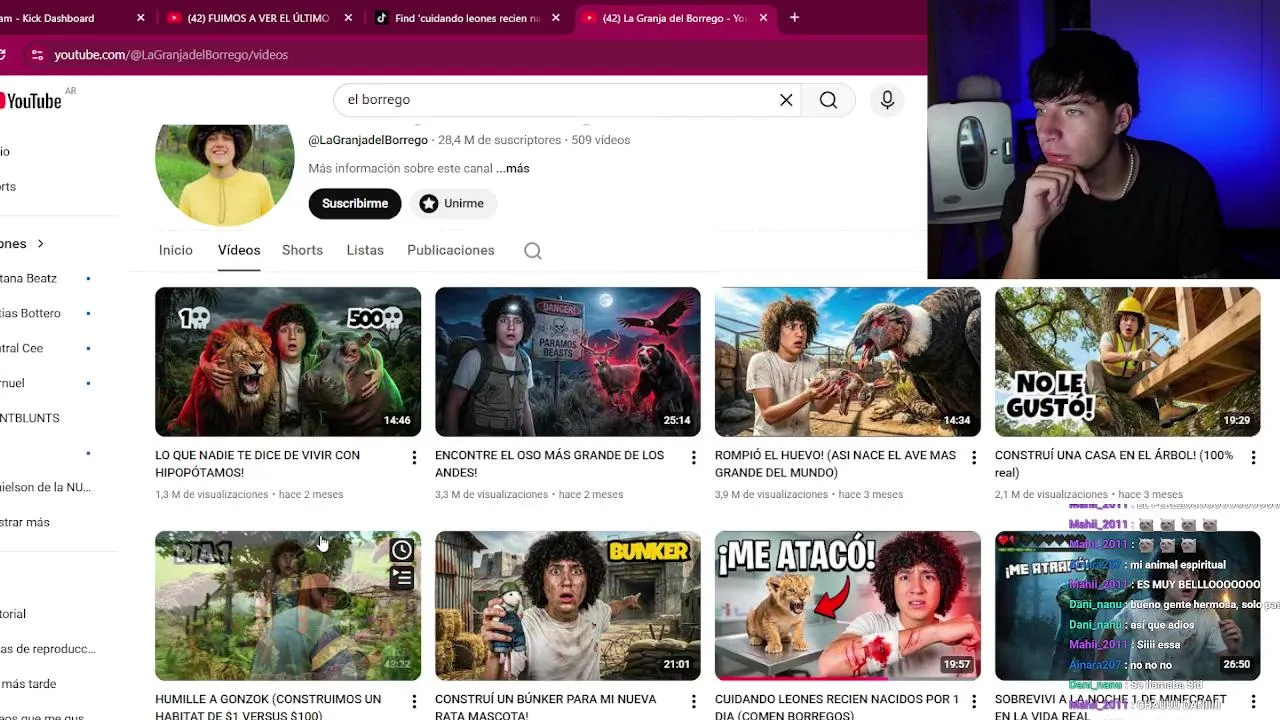The image size is (1280, 720).
Task: Open title 'CONSTRUÍ UNA CASA EN EL ÁRBOL!'
Action: point(1114,464)
